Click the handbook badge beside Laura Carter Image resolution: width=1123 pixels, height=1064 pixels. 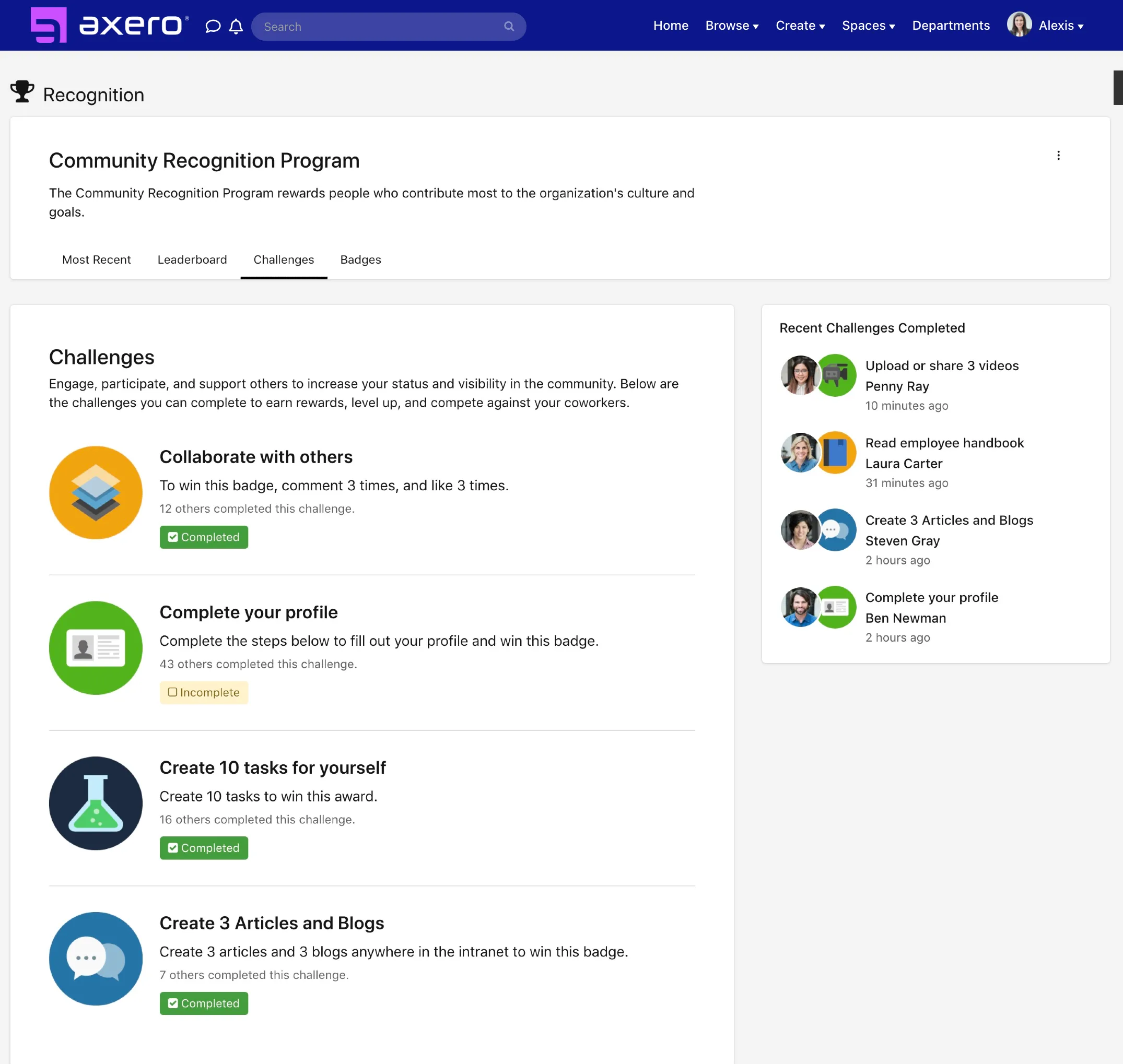[x=836, y=453]
